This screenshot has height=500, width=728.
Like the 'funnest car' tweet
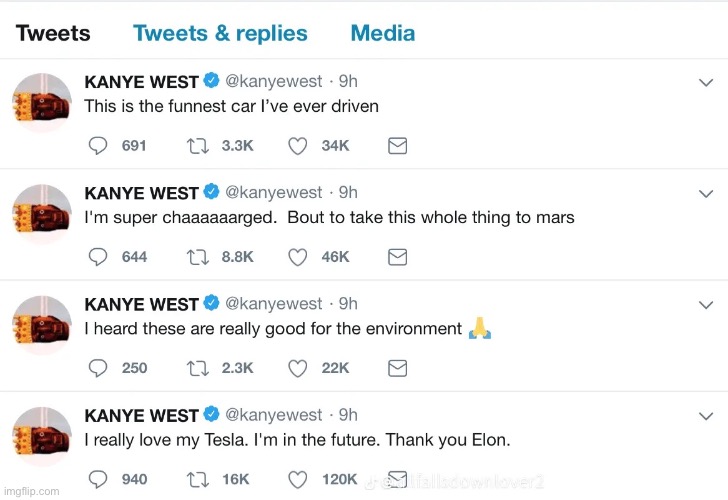[296, 146]
